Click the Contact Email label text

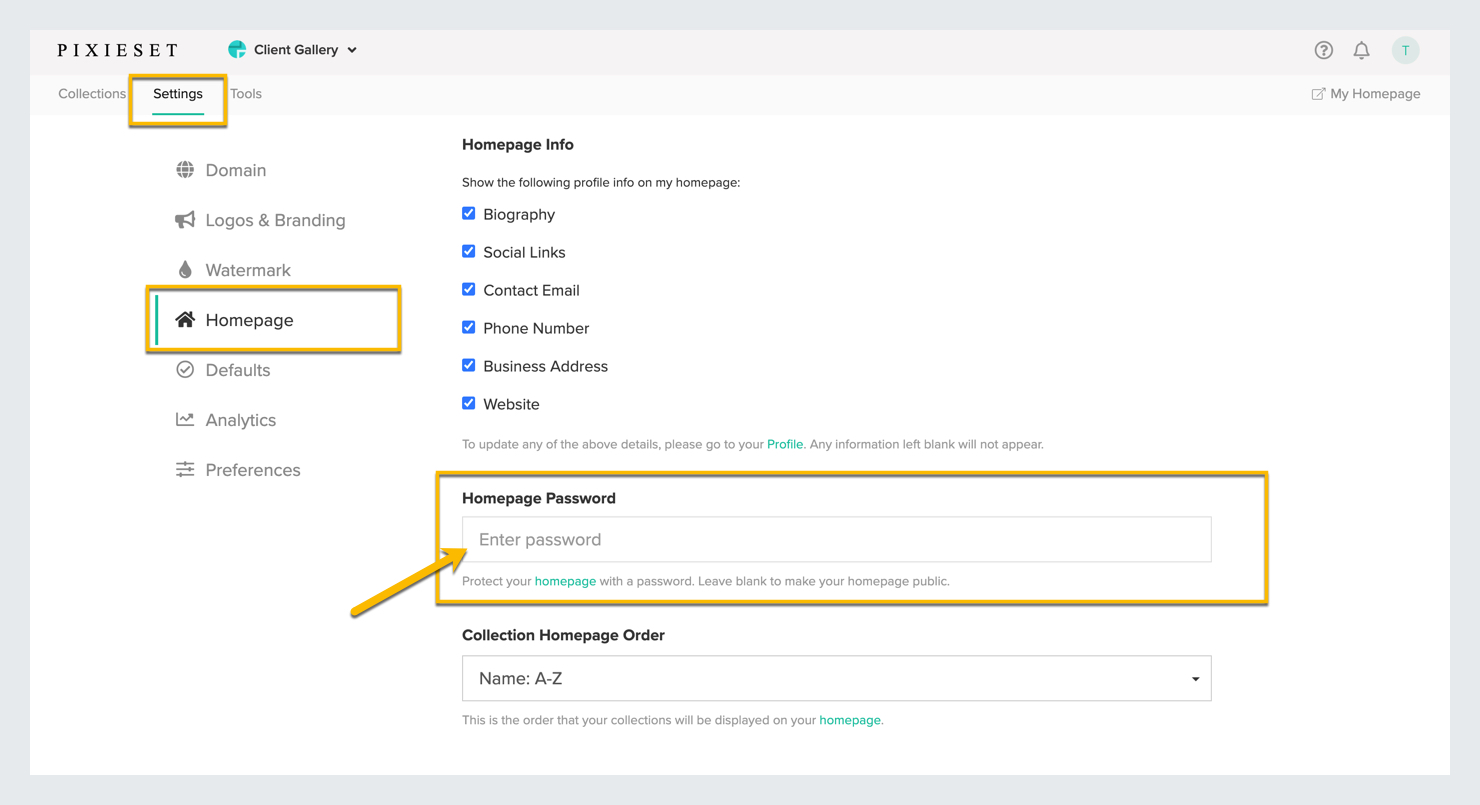tap(531, 290)
